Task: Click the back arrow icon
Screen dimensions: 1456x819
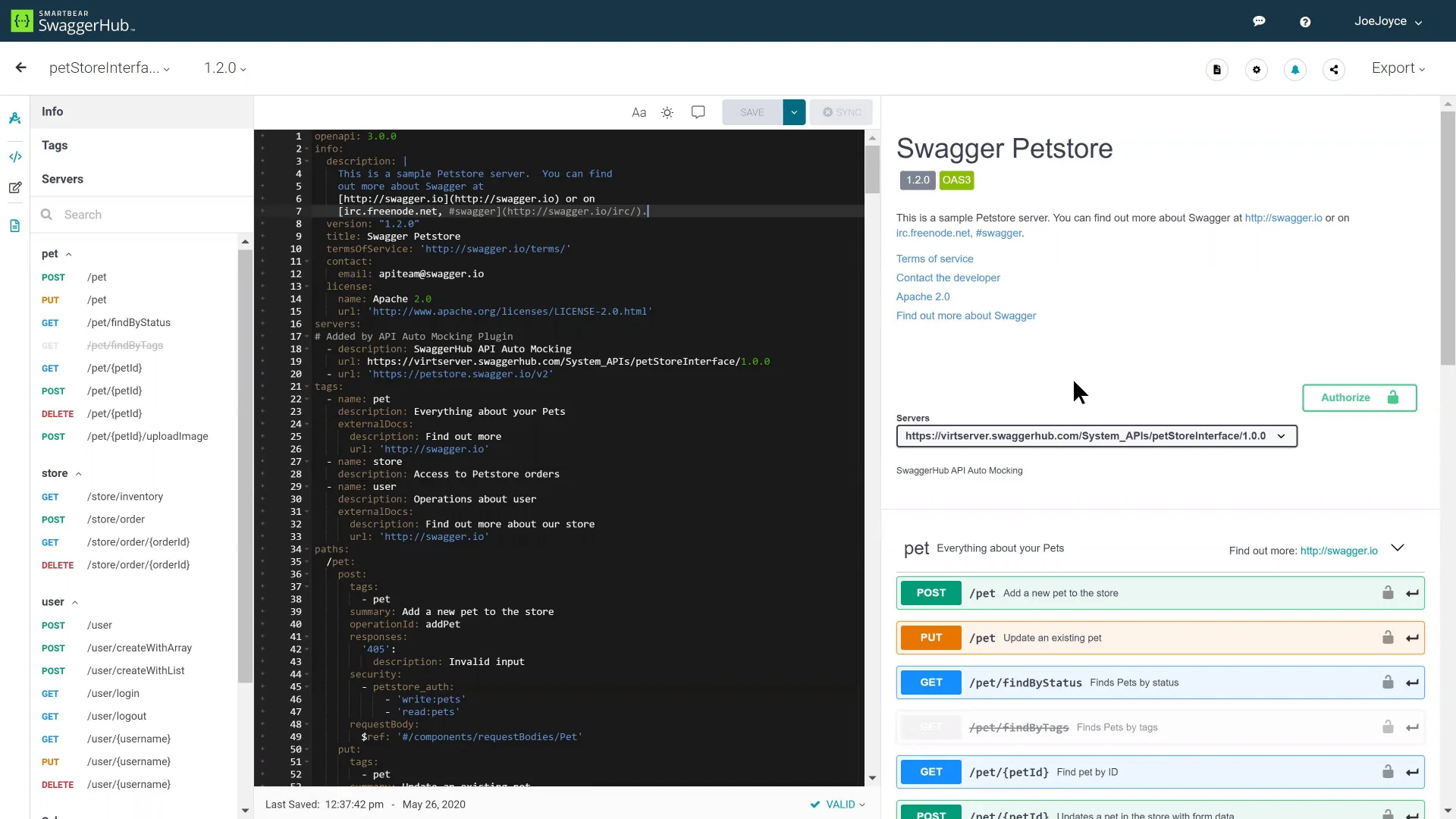Action: (x=20, y=67)
